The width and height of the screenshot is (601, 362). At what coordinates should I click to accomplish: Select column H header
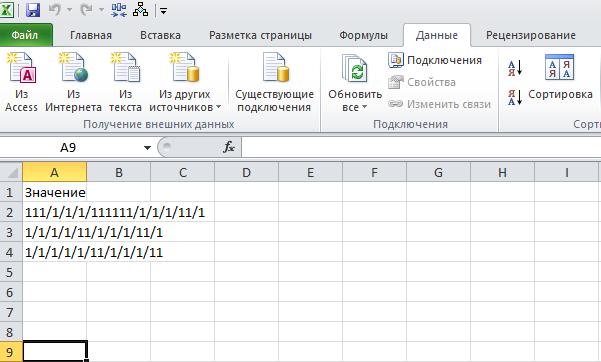pos(502,172)
